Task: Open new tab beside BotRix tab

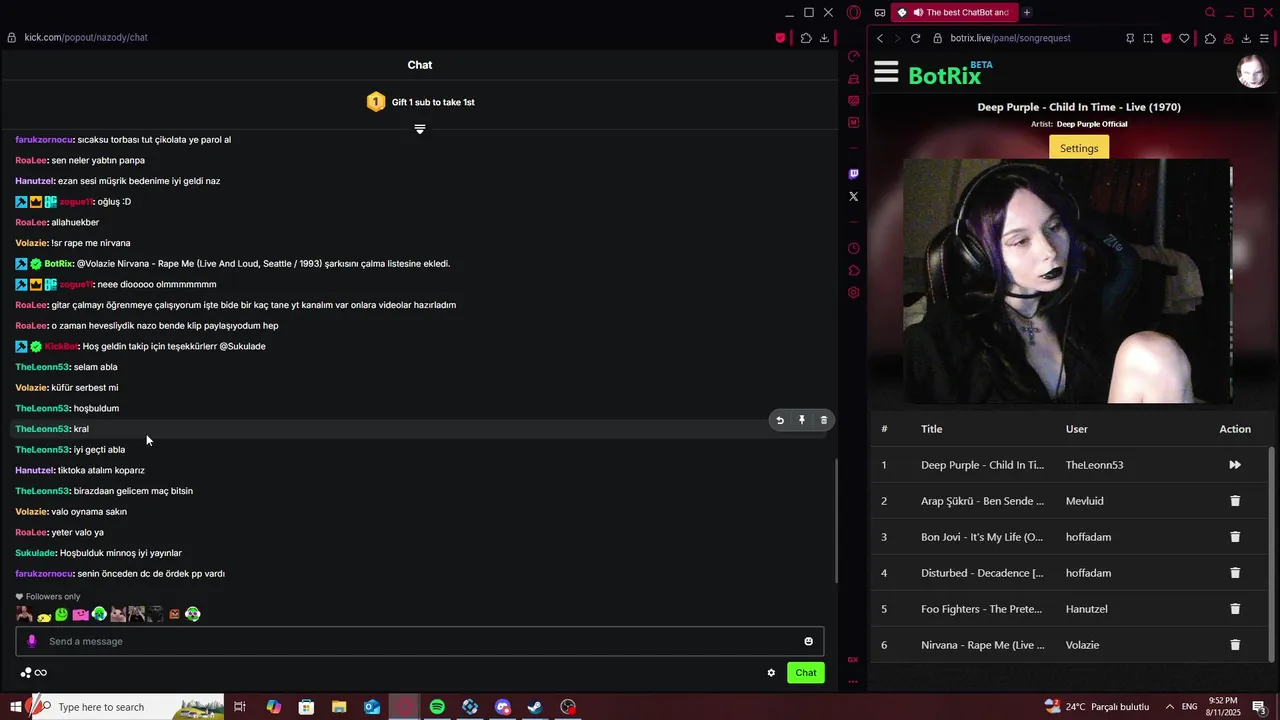Action: [1027, 13]
